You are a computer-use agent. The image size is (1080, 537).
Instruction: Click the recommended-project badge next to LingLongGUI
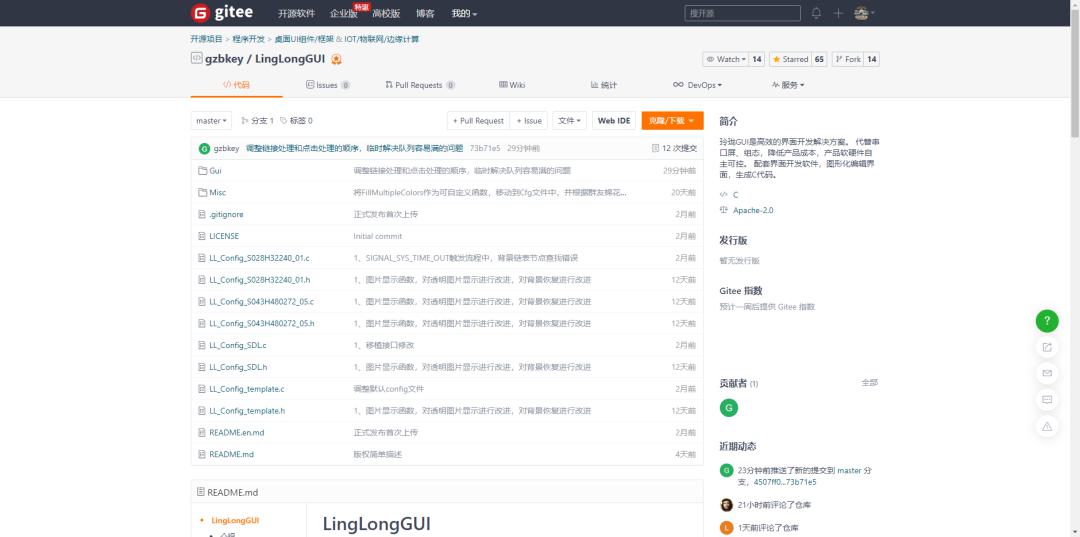(x=336, y=59)
